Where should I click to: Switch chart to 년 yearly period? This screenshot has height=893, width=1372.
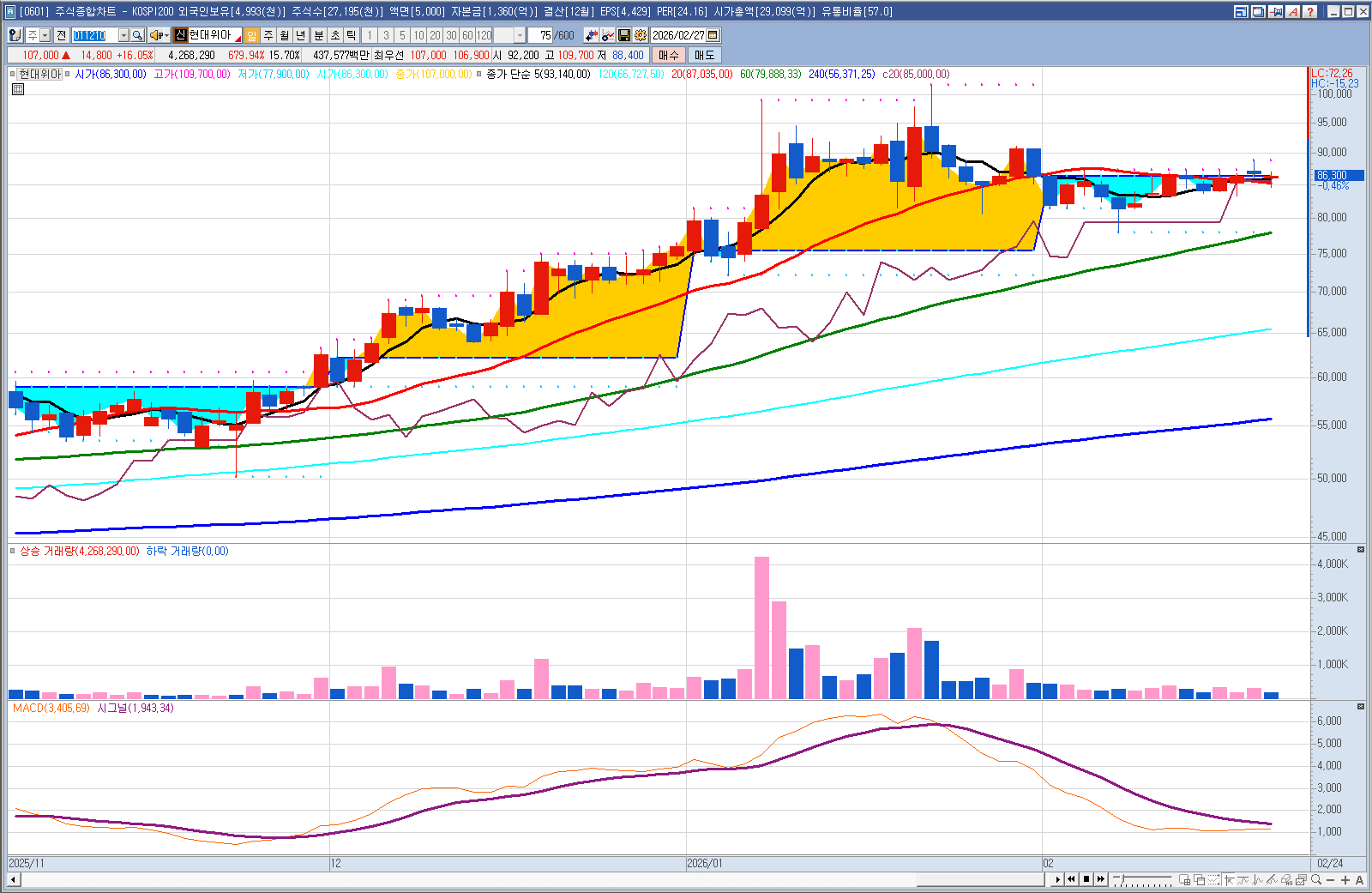click(301, 35)
